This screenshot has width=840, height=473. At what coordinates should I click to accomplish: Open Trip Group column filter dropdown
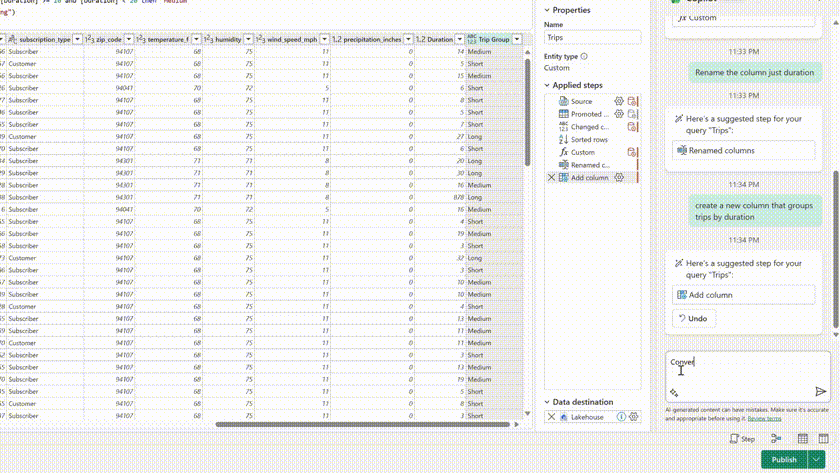517,39
